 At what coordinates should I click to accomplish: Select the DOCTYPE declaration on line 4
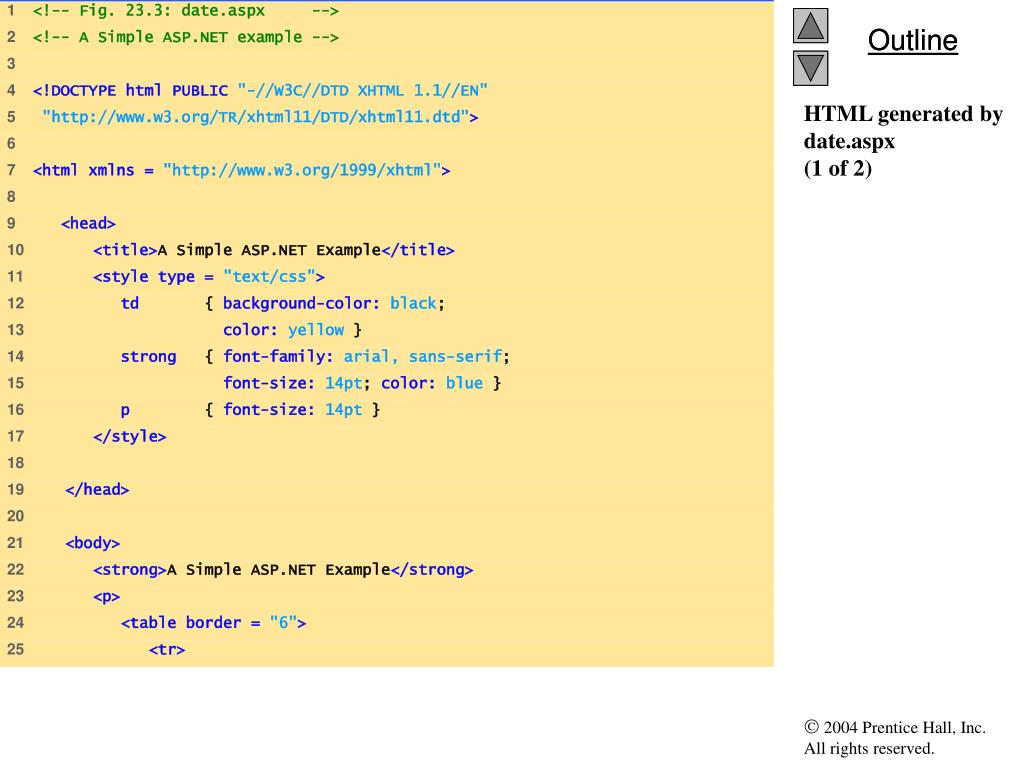(x=260, y=90)
